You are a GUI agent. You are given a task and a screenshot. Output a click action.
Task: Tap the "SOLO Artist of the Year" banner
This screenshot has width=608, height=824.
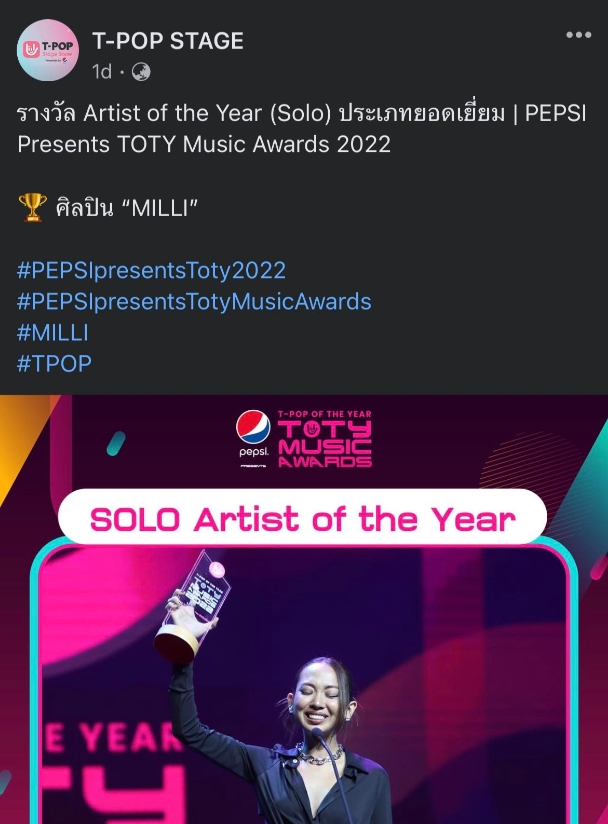pyautogui.click(x=302, y=519)
